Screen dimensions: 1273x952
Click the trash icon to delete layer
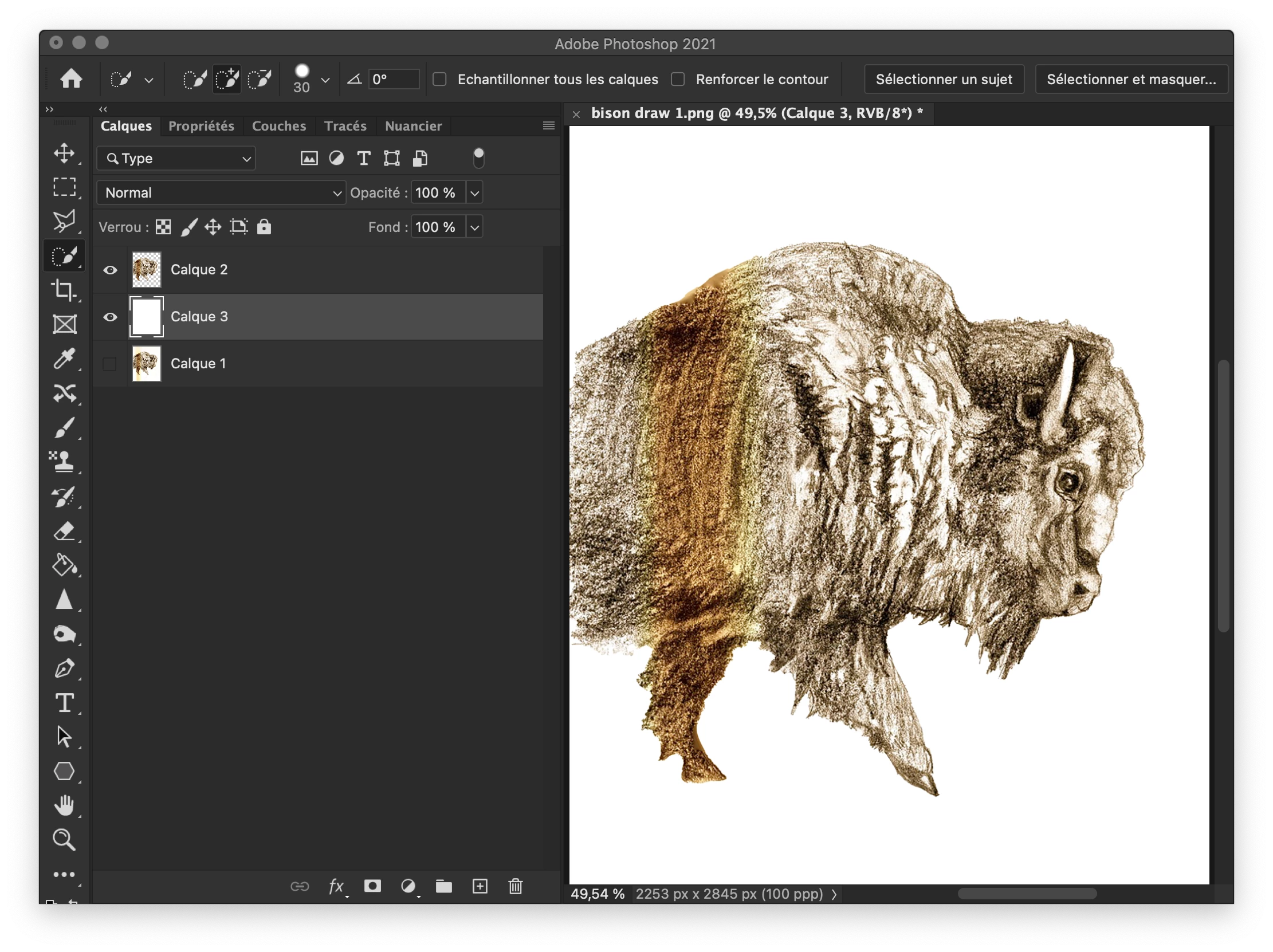515,887
